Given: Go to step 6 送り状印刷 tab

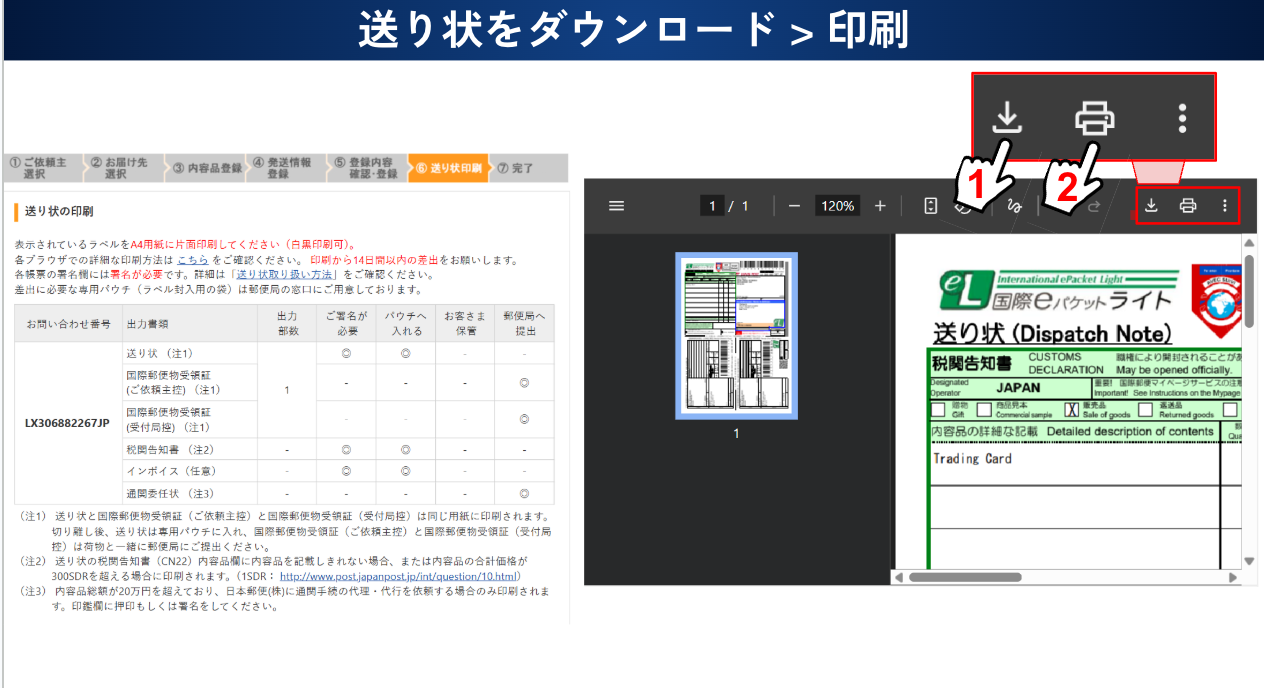Looking at the screenshot, I should [x=448, y=168].
